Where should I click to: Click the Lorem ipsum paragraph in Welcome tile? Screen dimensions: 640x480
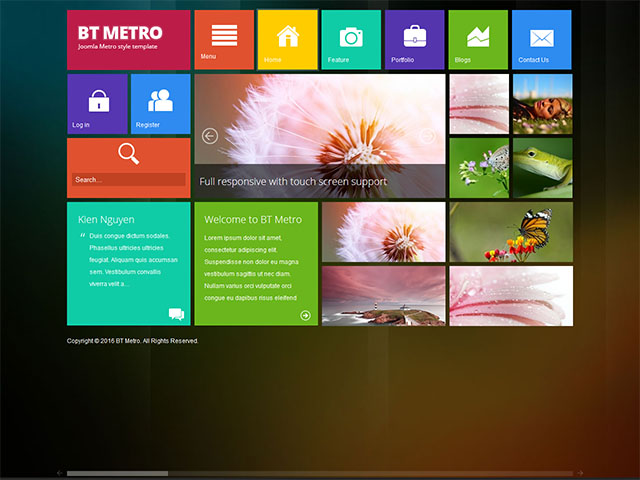tap(251, 268)
